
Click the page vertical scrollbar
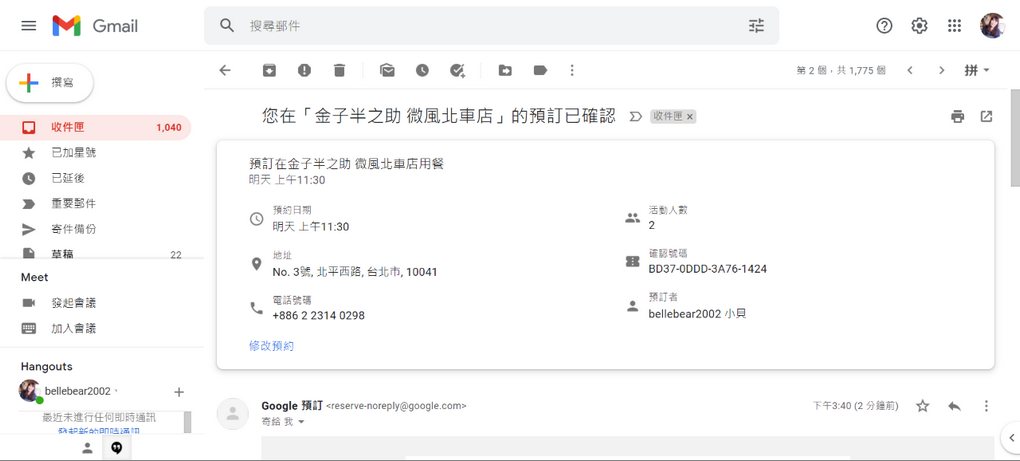pyautogui.click(x=1014, y=137)
